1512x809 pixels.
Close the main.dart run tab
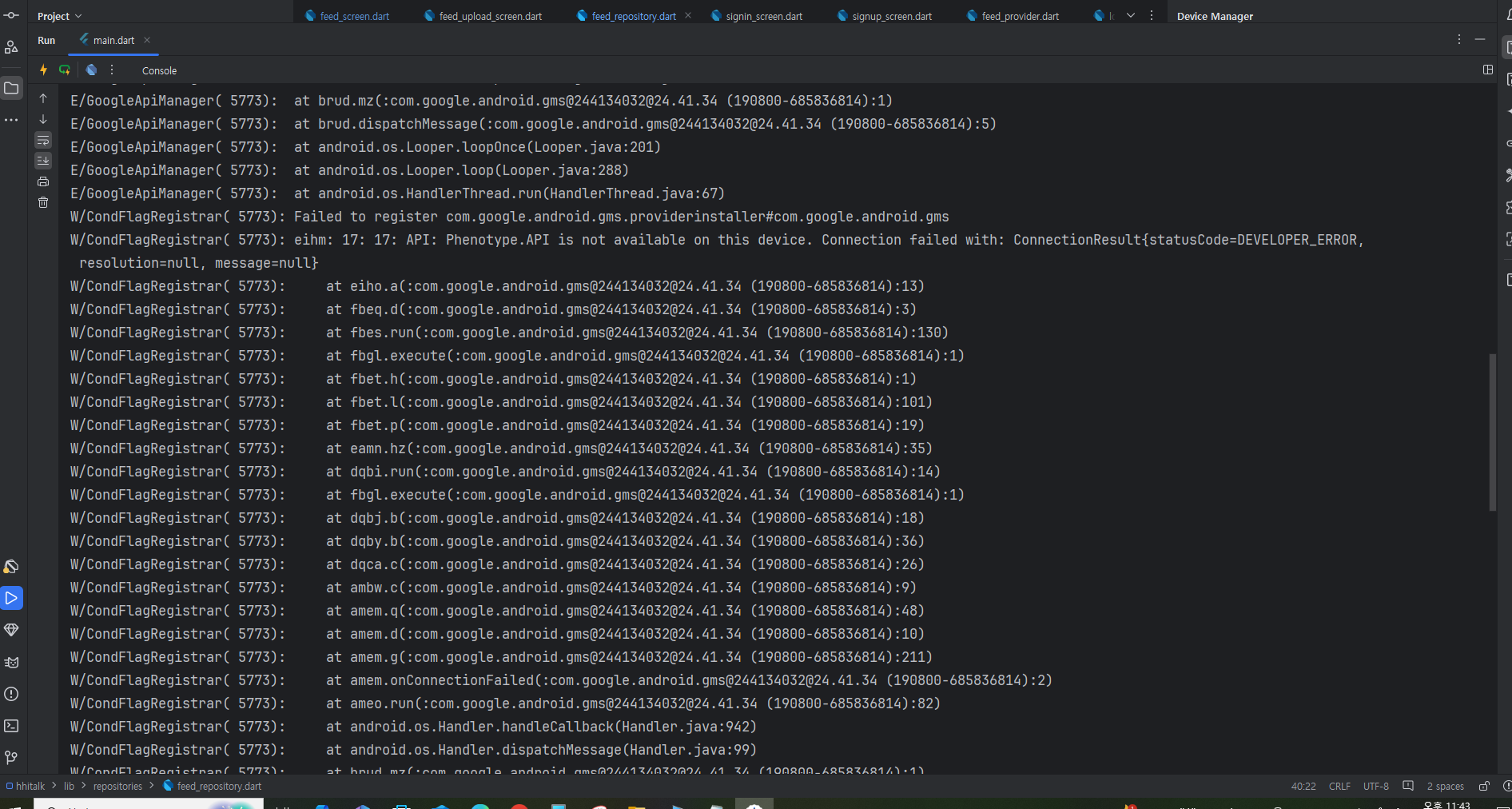pyautogui.click(x=147, y=40)
